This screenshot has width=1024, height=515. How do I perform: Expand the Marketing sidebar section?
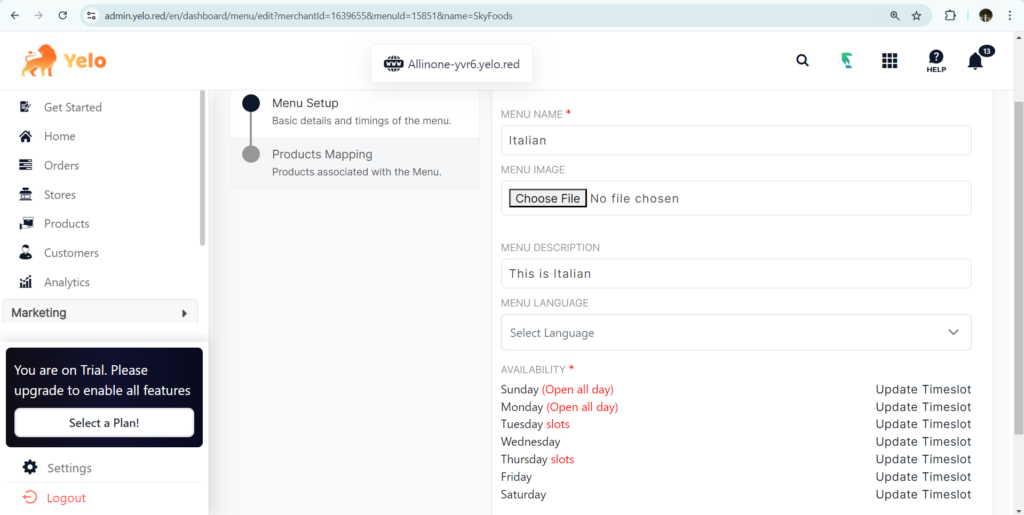100,313
